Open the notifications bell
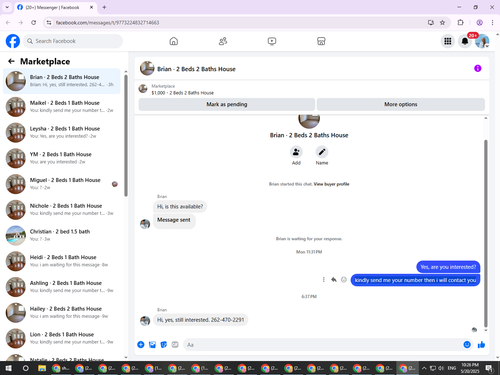The height and width of the screenshot is (375, 500). point(465,41)
